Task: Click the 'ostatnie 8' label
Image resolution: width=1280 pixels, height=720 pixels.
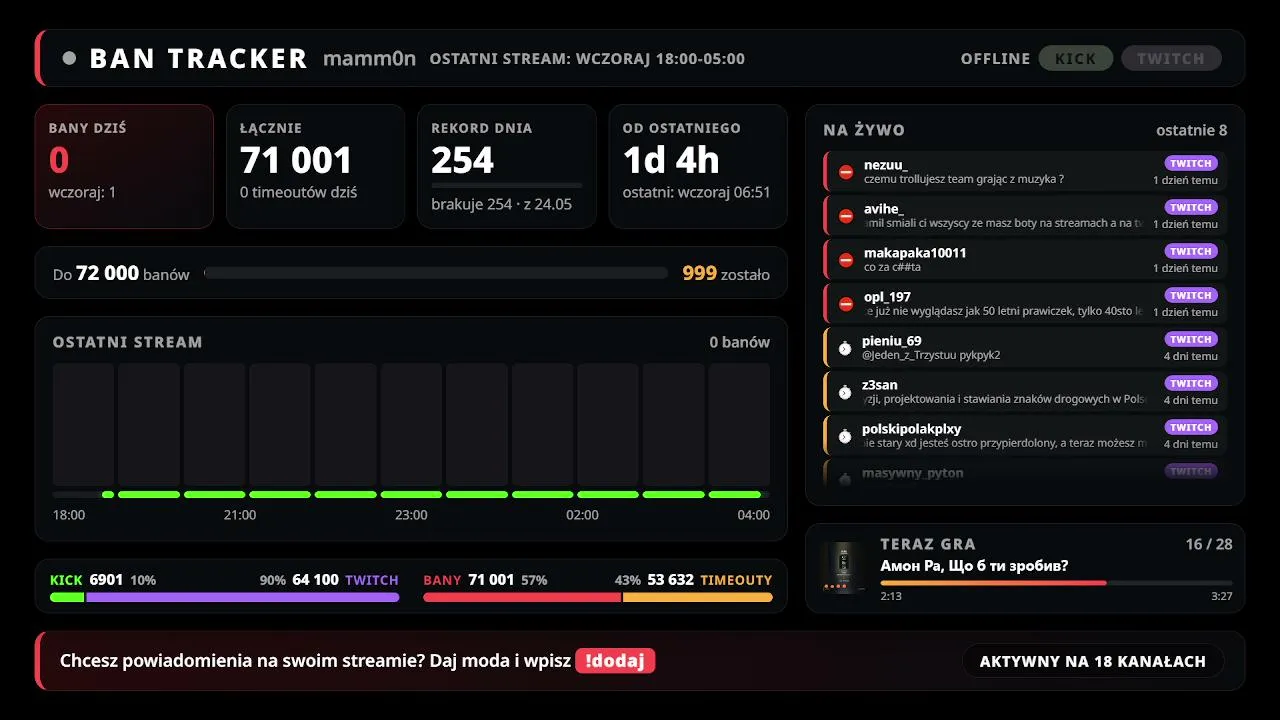Action: (x=1191, y=130)
